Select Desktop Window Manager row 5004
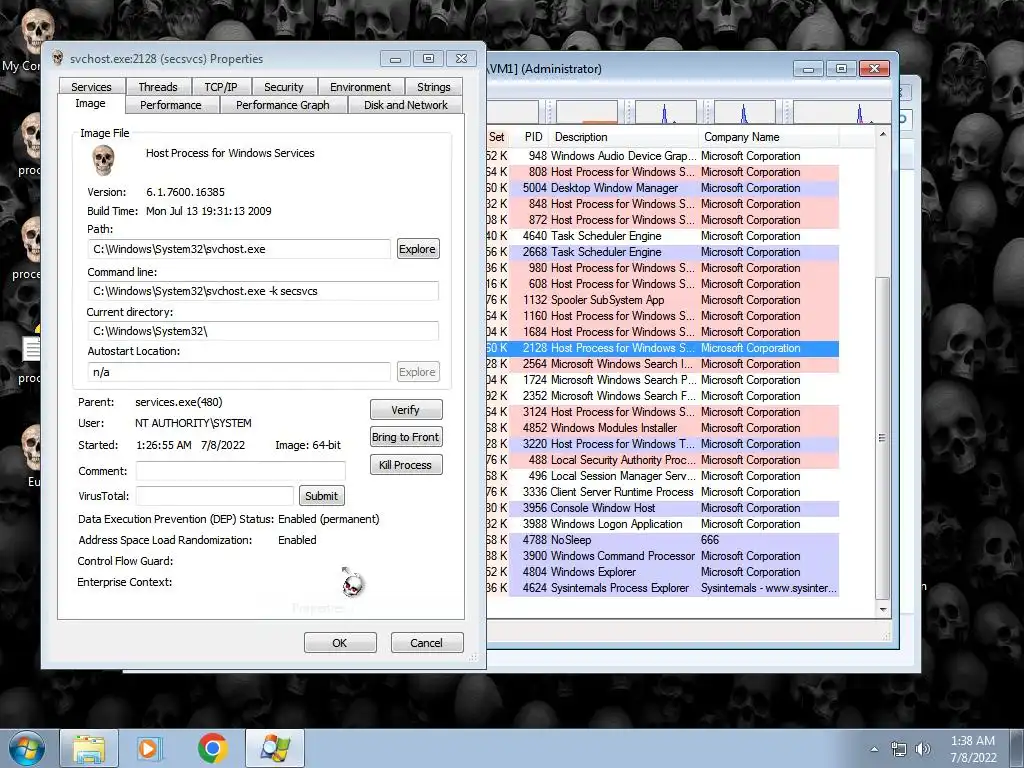1024x768 pixels. coord(663,188)
